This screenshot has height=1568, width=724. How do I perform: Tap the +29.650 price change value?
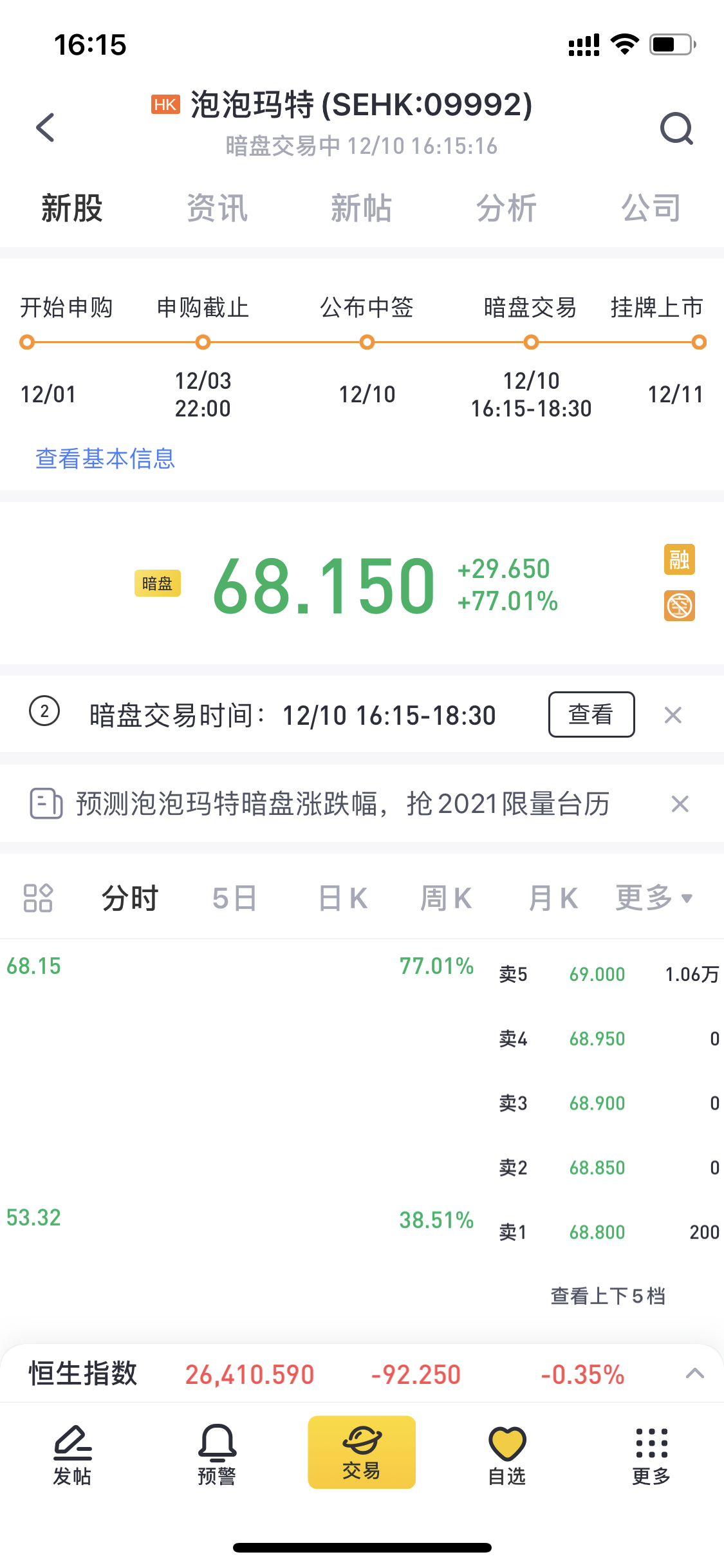503,568
